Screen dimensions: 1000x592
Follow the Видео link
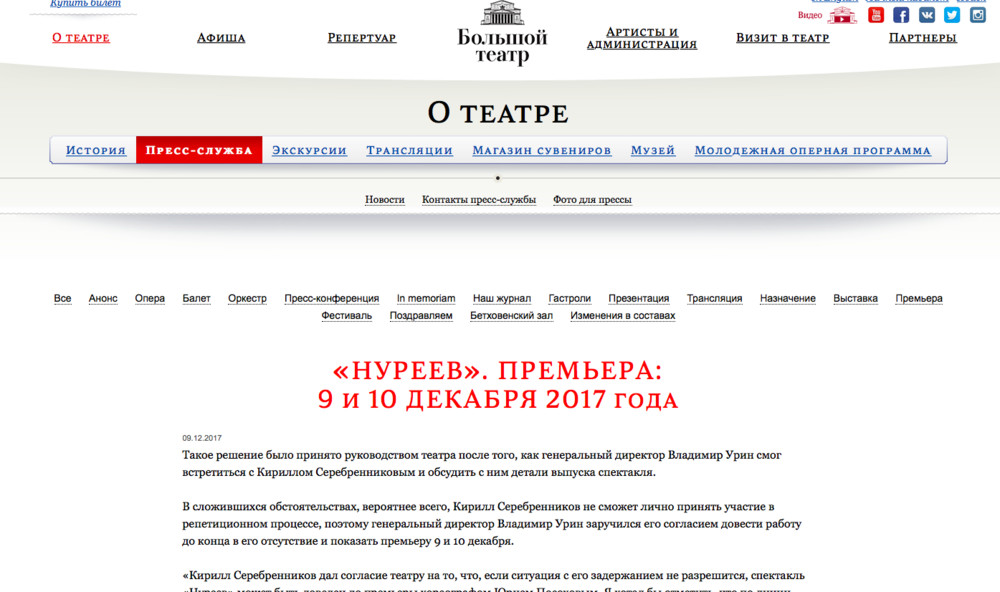(810, 15)
